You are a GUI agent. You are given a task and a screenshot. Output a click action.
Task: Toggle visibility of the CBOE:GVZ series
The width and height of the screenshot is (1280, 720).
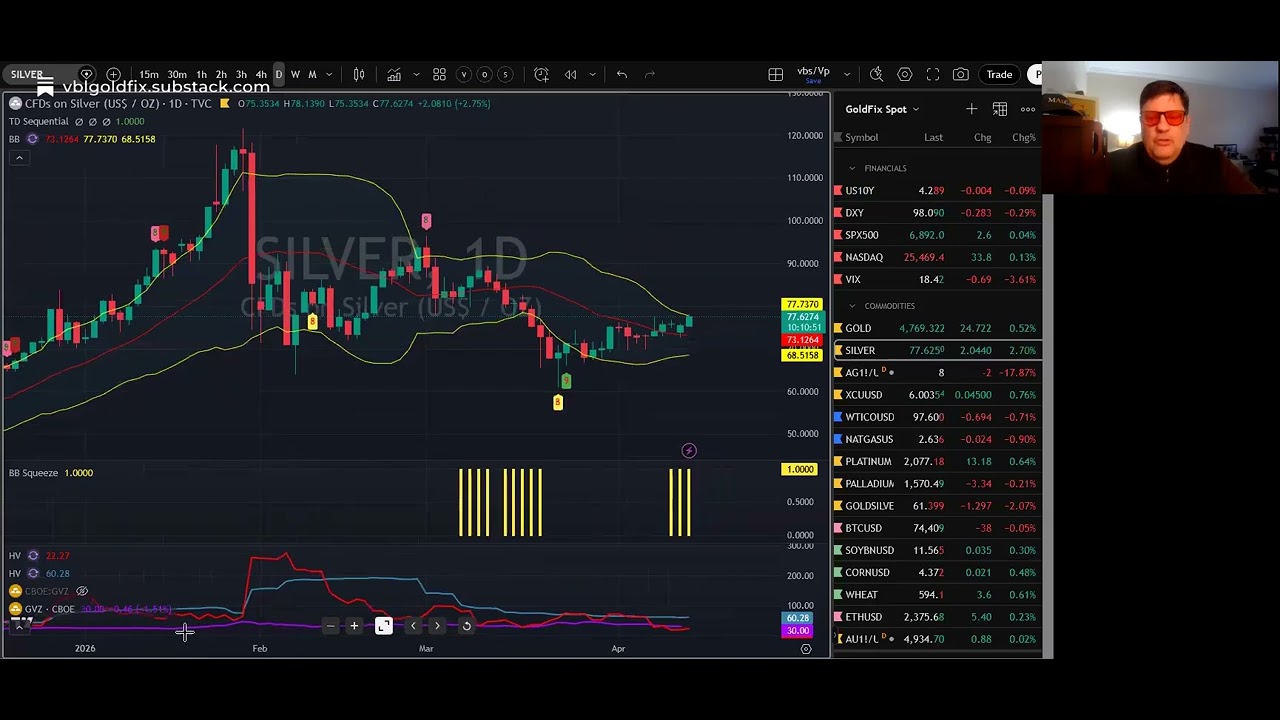(82, 591)
